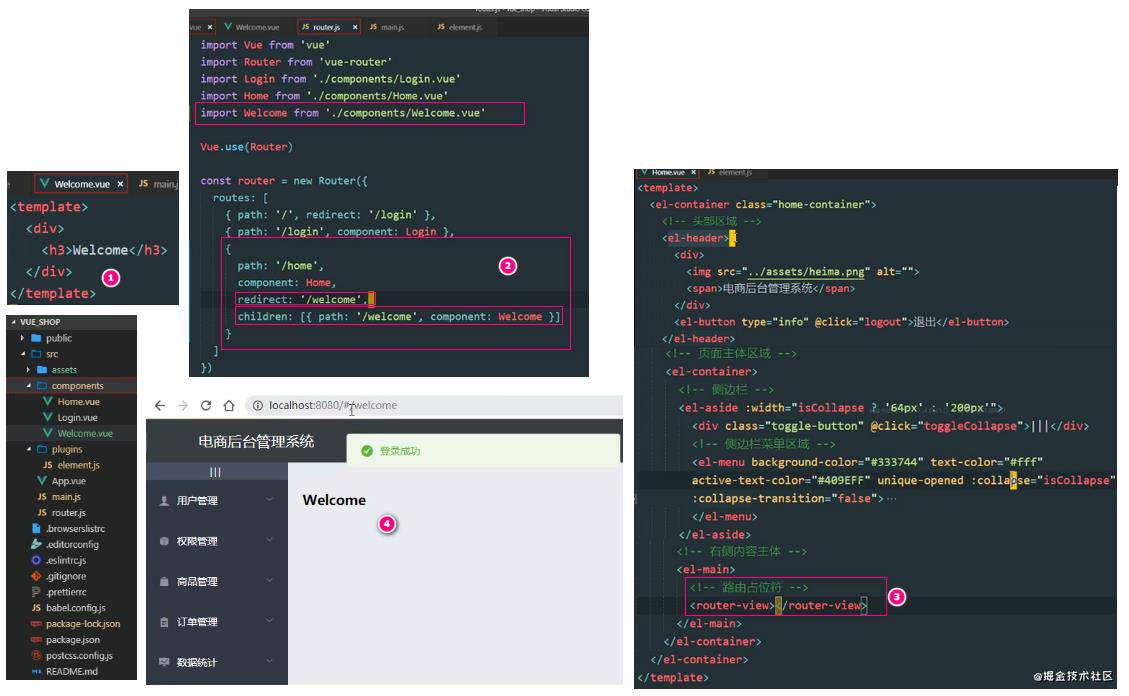The height and width of the screenshot is (696, 1129).
Task: Click the 用户管理 user icon in sidebar
Action: [x=164, y=500]
